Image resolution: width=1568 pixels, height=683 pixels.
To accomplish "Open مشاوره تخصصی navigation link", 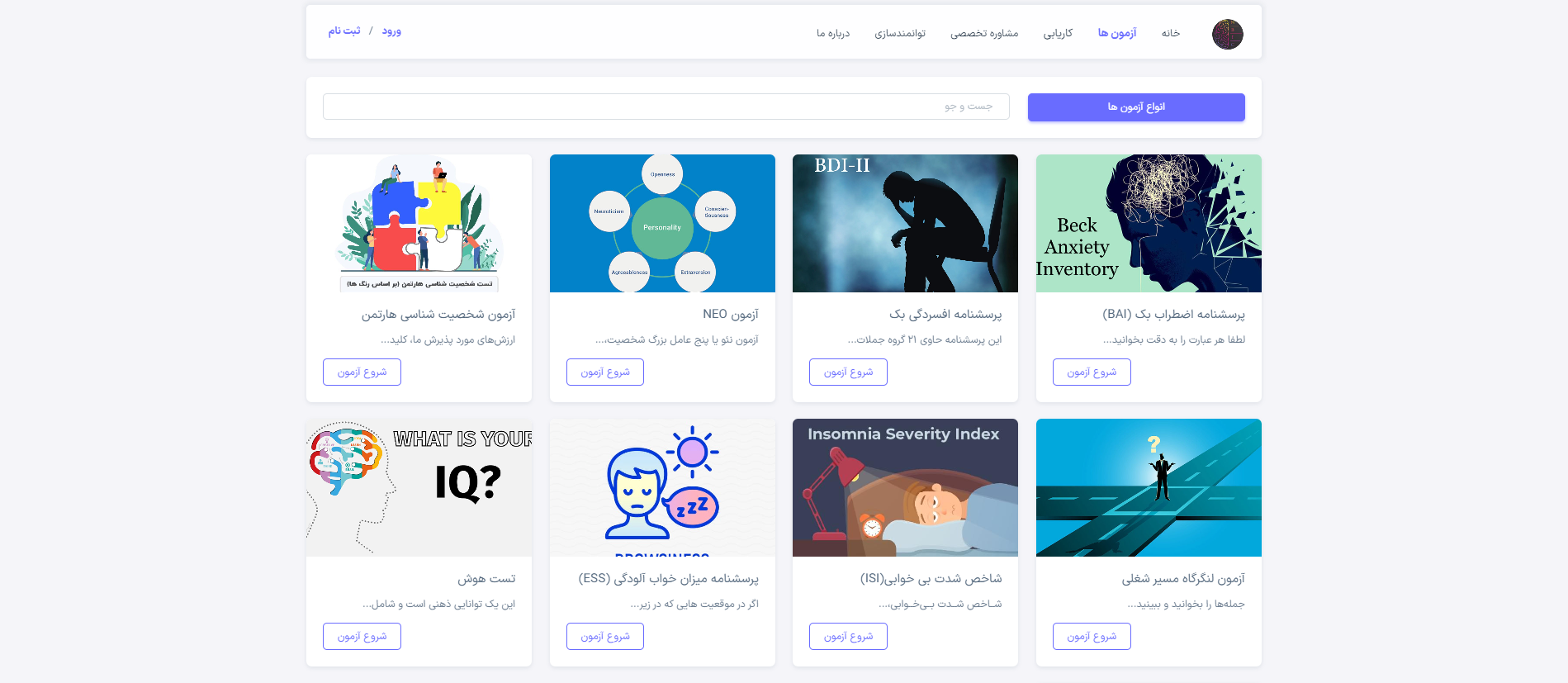I will click(x=984, y=33).
